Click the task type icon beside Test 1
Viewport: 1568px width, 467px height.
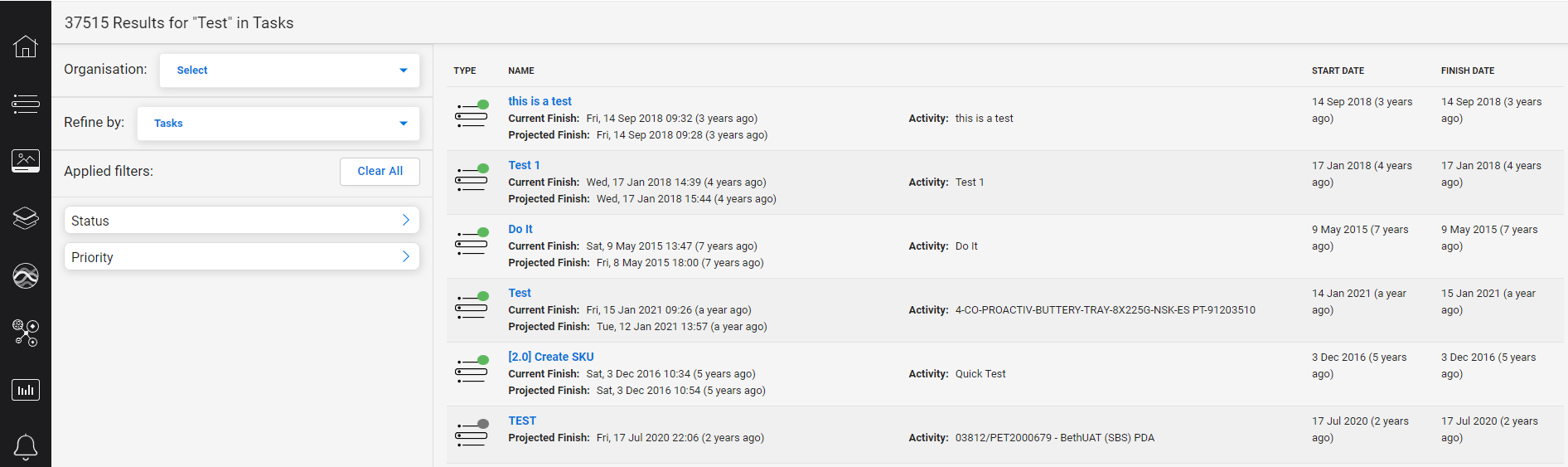[472, 178]
